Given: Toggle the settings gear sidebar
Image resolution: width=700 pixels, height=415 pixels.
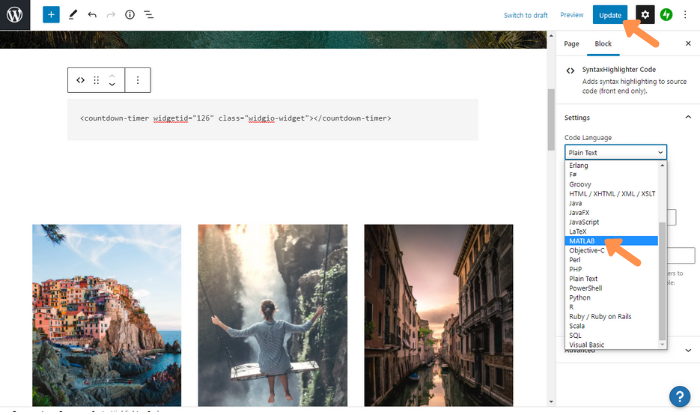Looking at the screenshot, I should (645, 15).
